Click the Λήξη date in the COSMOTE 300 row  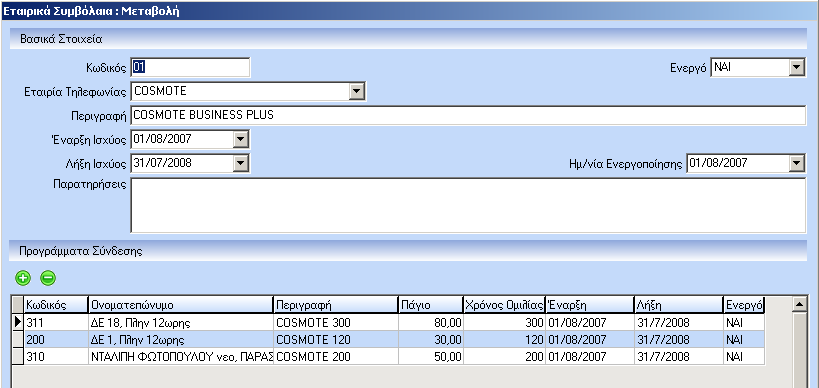pos(679,322)
